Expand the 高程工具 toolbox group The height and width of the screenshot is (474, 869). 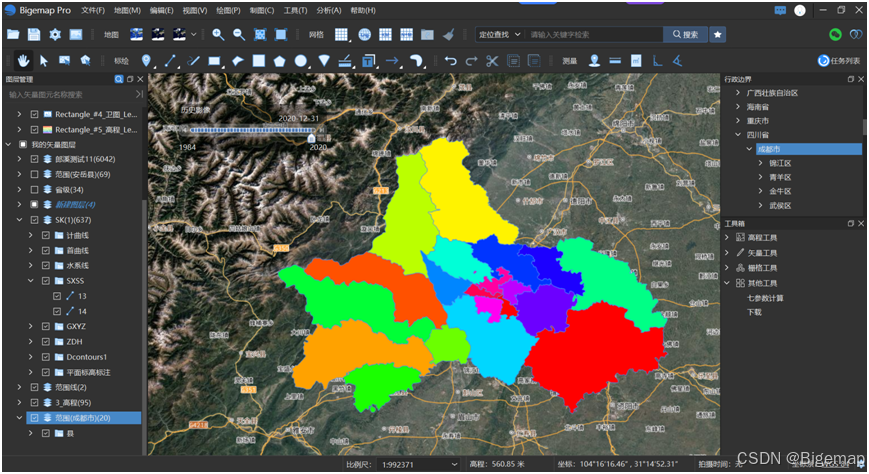[x=727, y=237]
